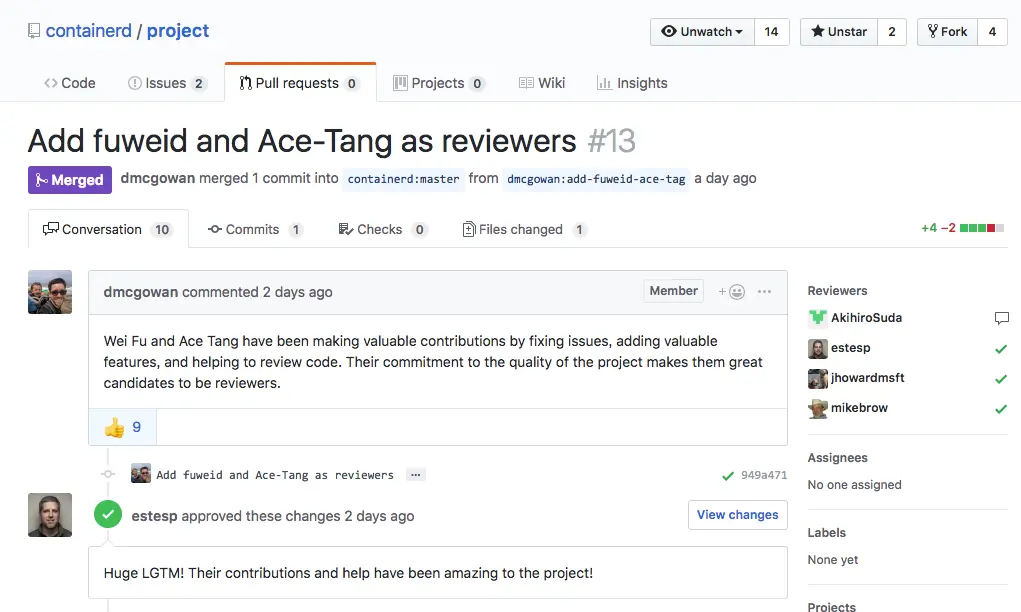
Task: Open the Projects tab
Action: (x=439, y=83)
